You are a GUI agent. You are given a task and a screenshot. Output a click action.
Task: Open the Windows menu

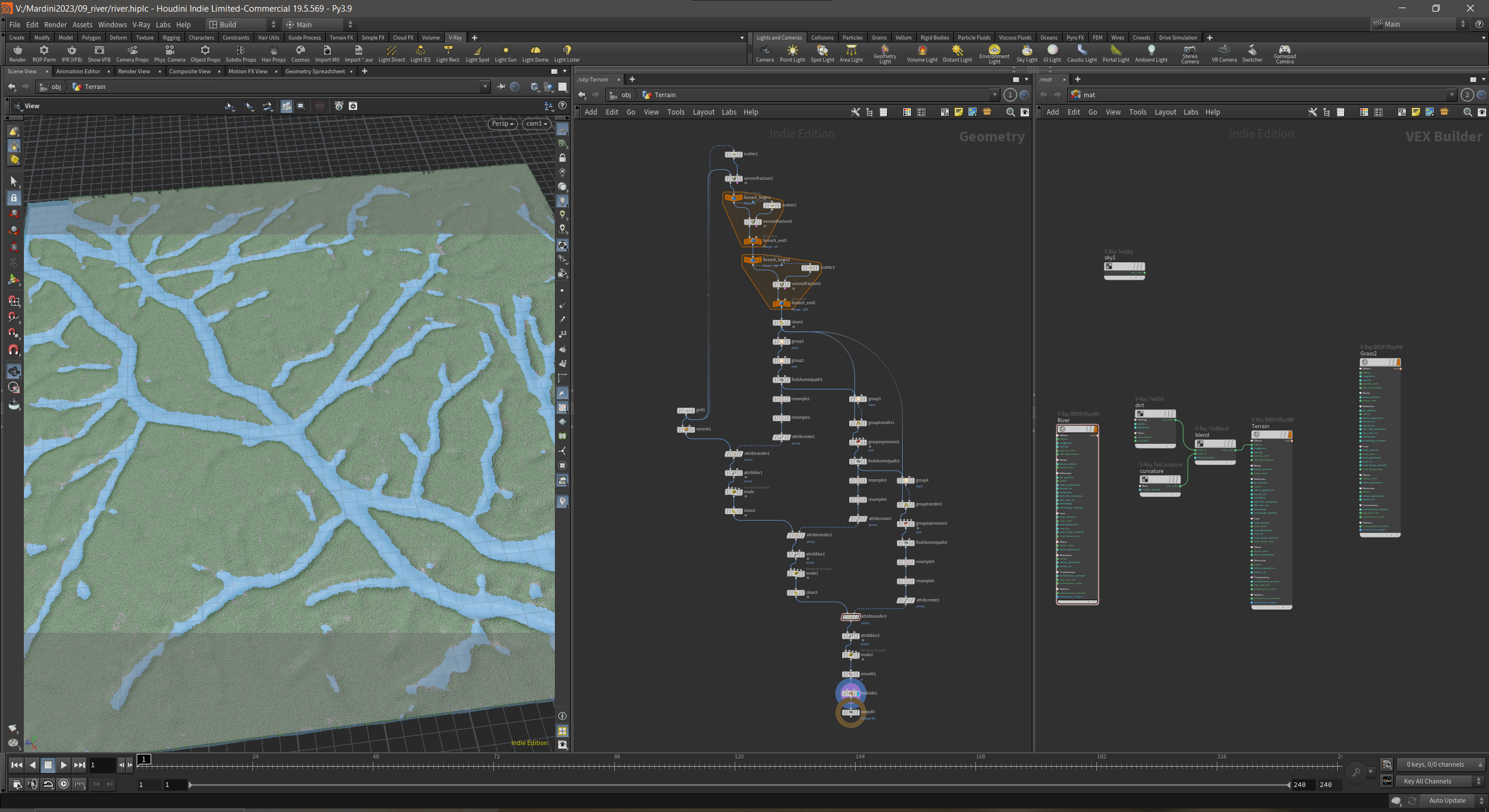click(112, 24)
